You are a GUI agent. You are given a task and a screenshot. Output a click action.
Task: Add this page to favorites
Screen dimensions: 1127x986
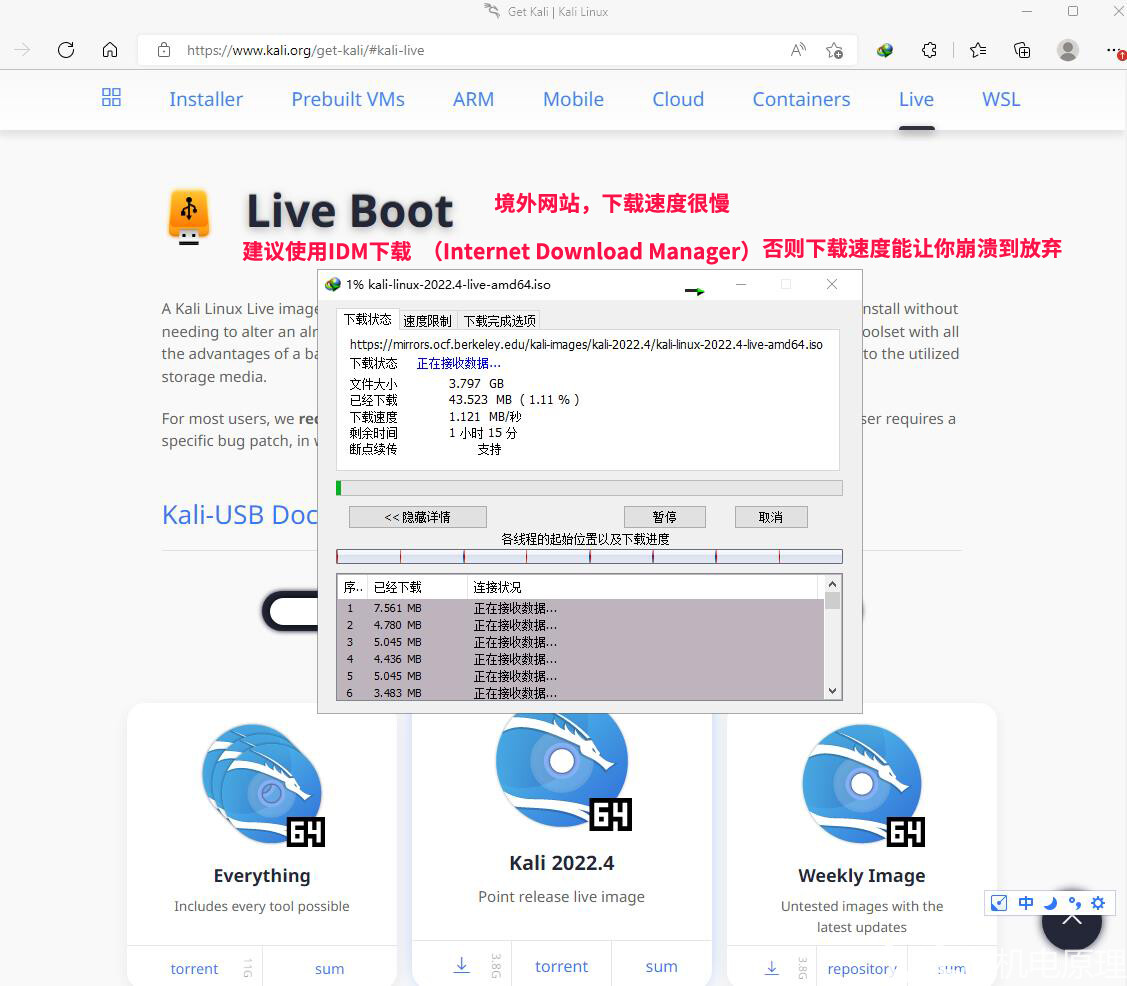point(834,50)
